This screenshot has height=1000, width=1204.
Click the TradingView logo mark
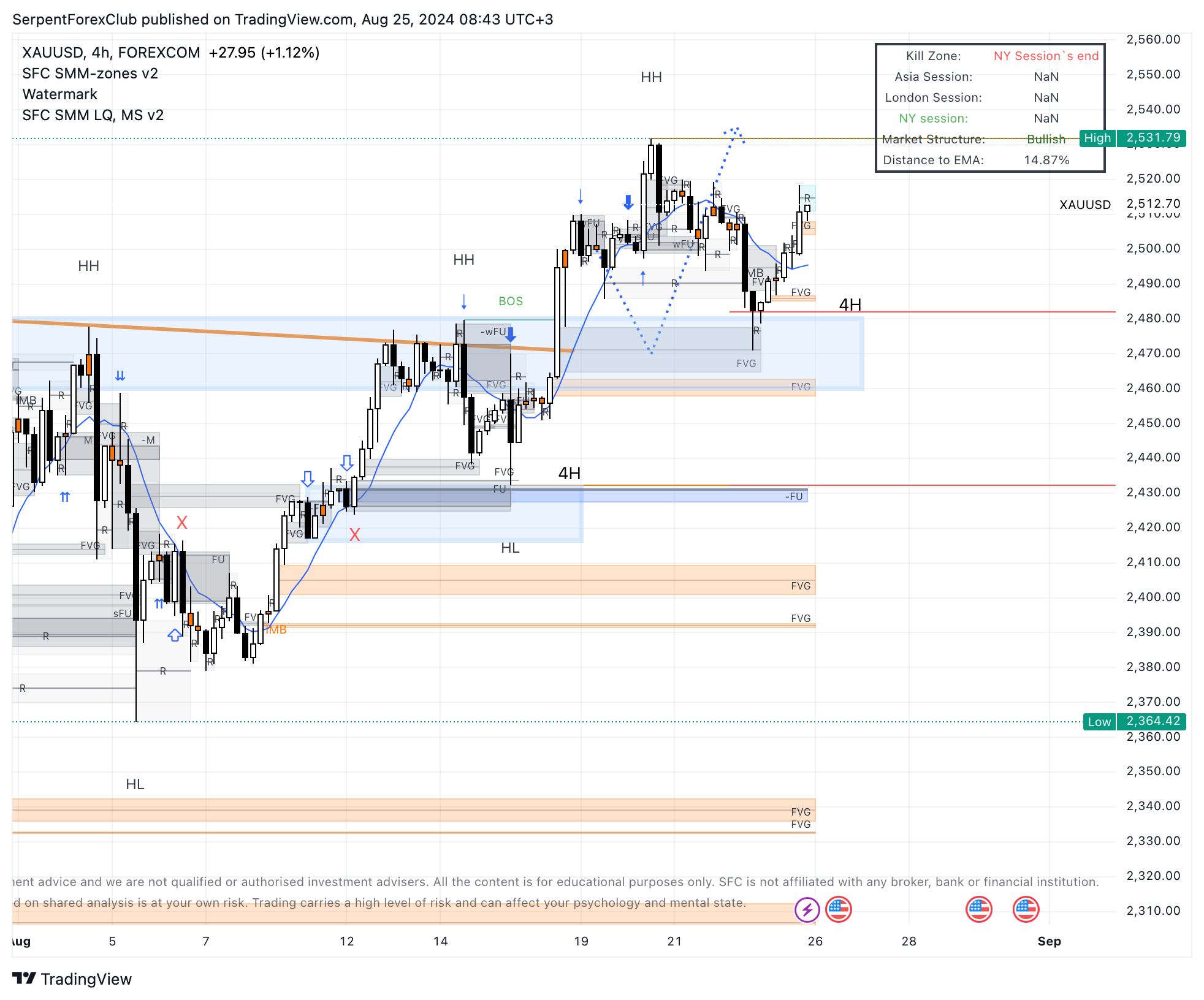tap(25, 979)
